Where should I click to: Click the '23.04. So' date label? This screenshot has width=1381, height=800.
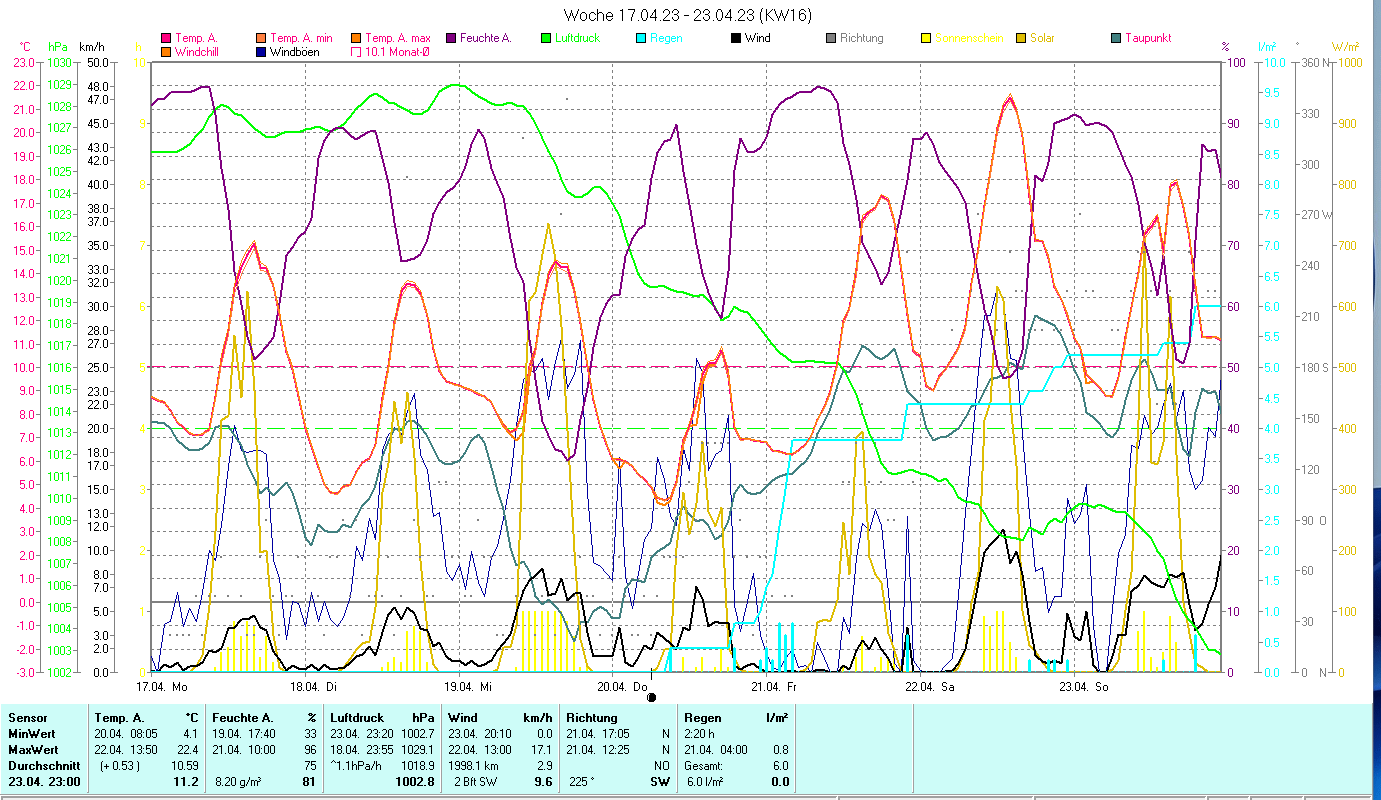(x=1083, y=686)
